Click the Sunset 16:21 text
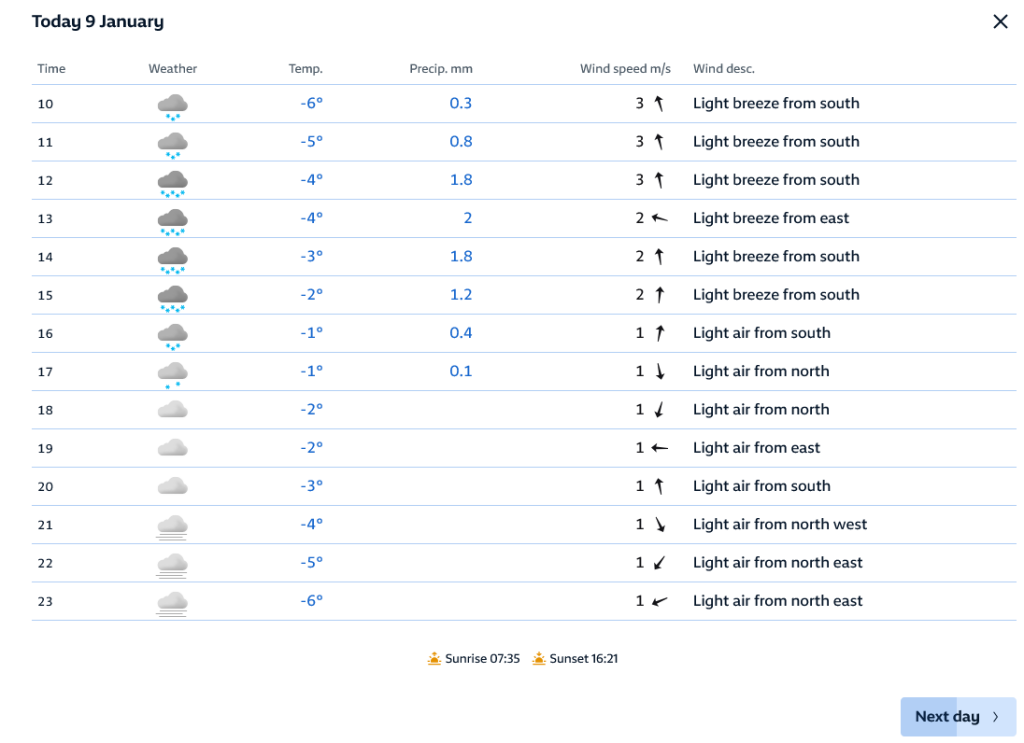This screenshot has width=1024, height=743. (584, 659)
